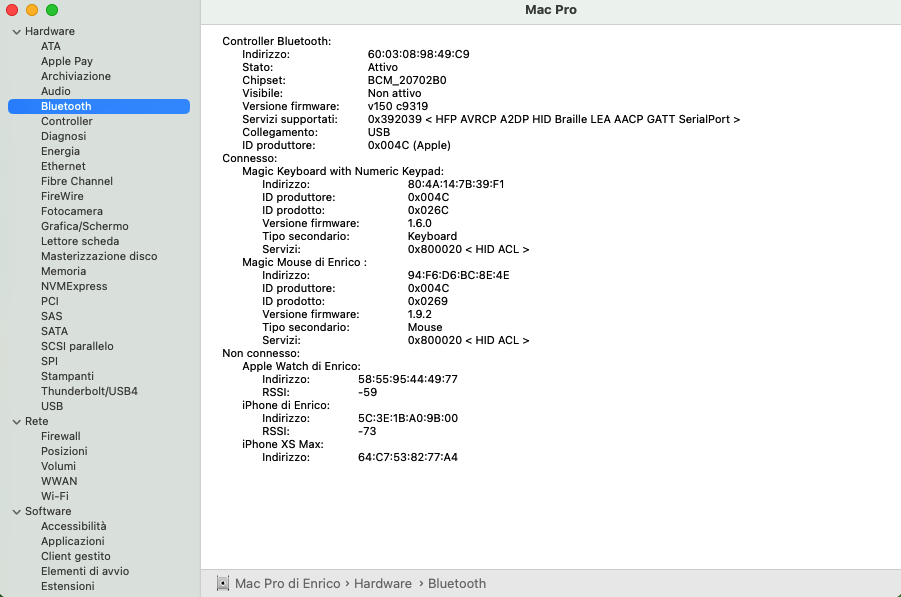Click the Magic Mouse di Enrico heading

point(304,262)
